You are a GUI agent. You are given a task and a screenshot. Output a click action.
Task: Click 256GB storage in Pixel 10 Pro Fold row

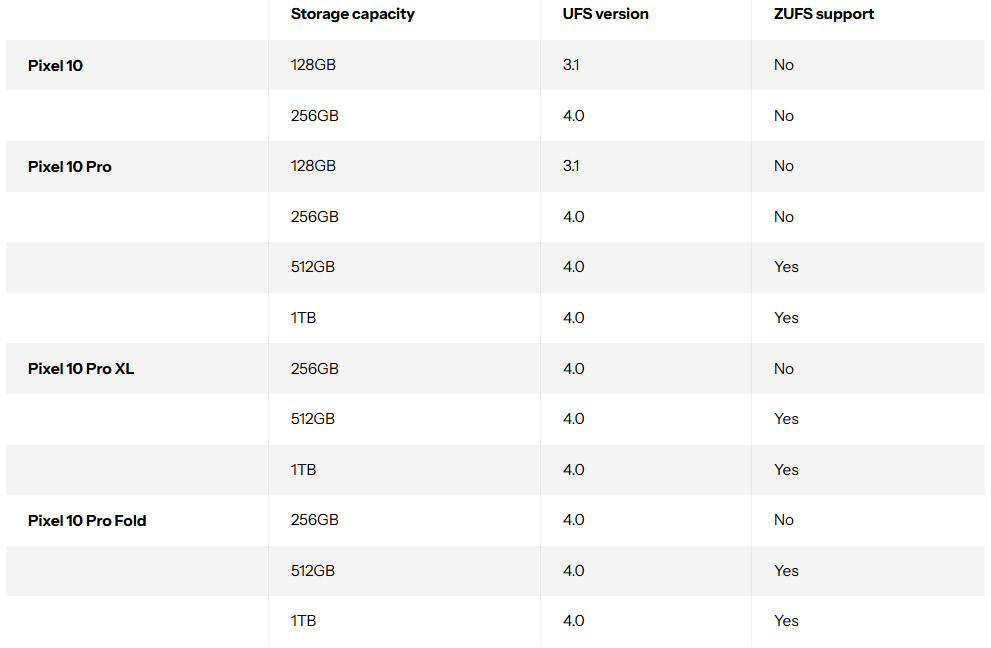coord(314,520)
